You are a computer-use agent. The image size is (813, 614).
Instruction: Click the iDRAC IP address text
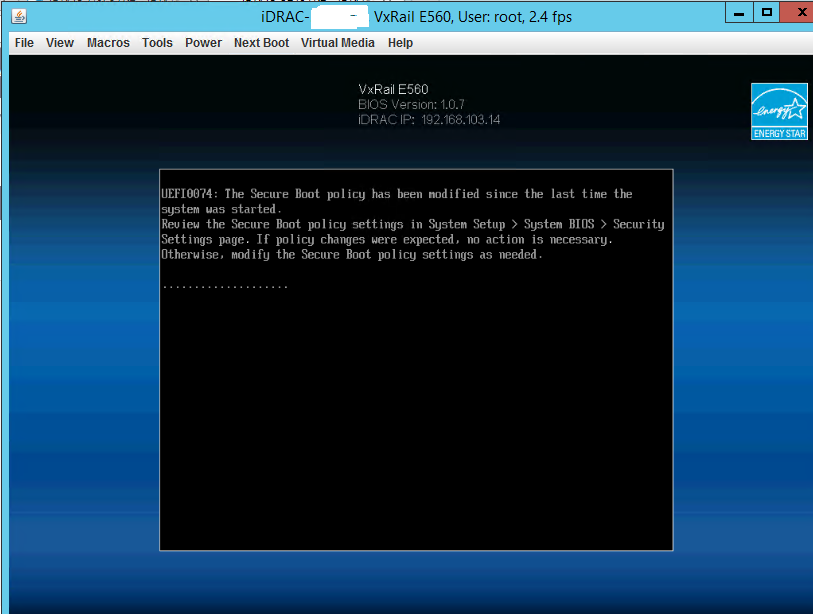430,119
